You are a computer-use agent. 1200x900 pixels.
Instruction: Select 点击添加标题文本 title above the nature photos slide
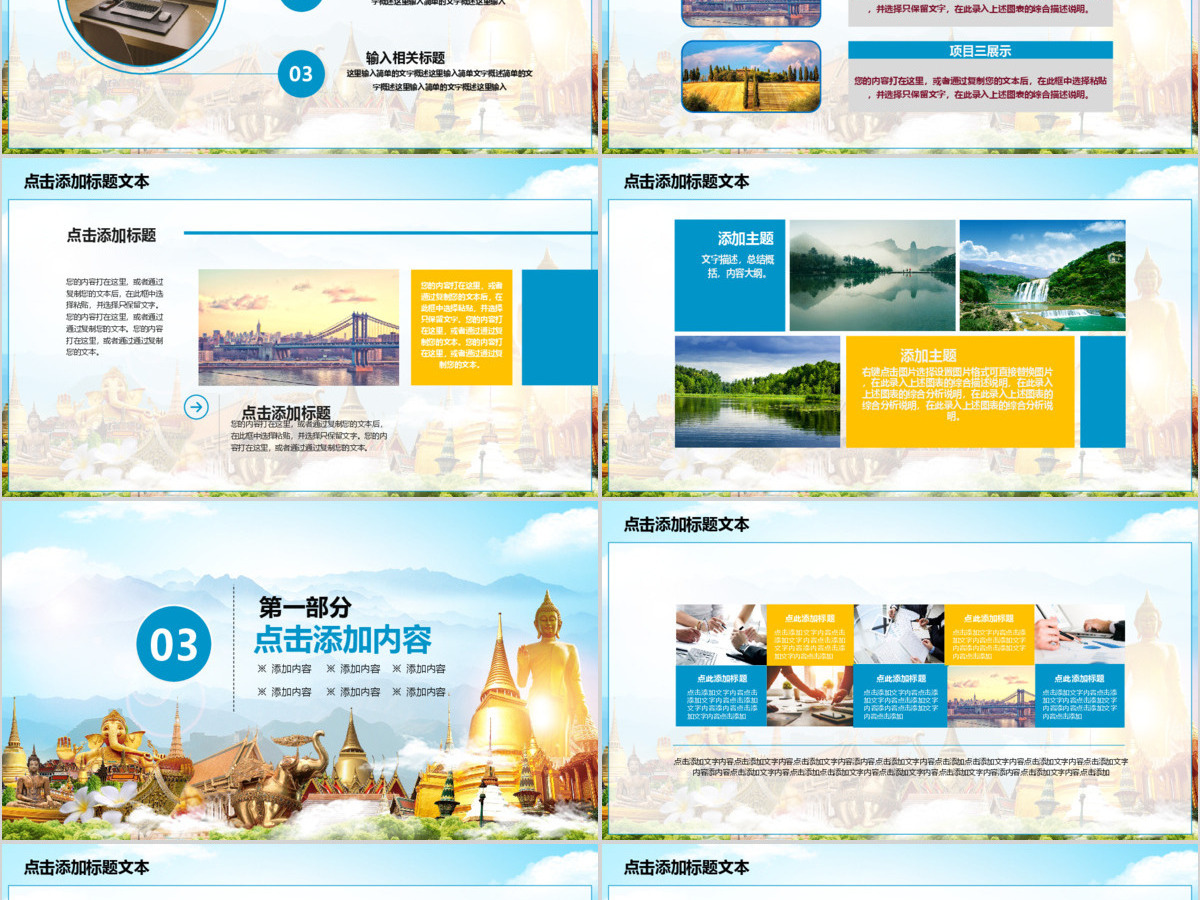coord(686,181)
